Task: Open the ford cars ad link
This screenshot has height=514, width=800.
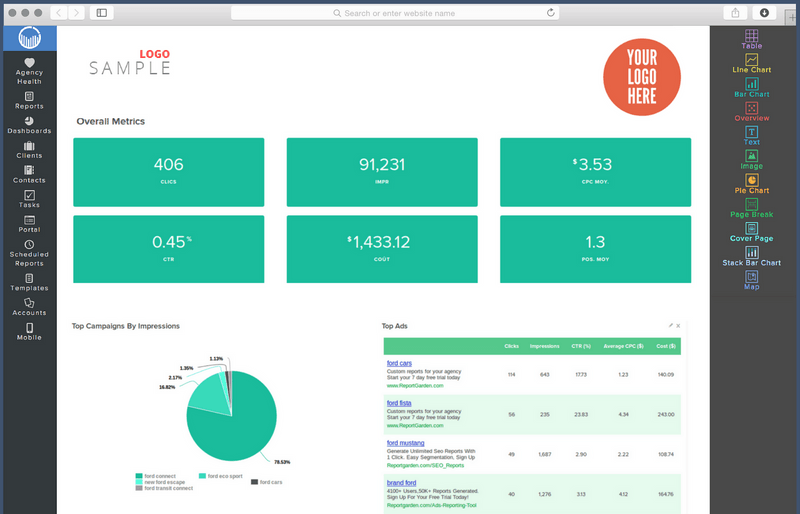Action: (x=399, y=363)
